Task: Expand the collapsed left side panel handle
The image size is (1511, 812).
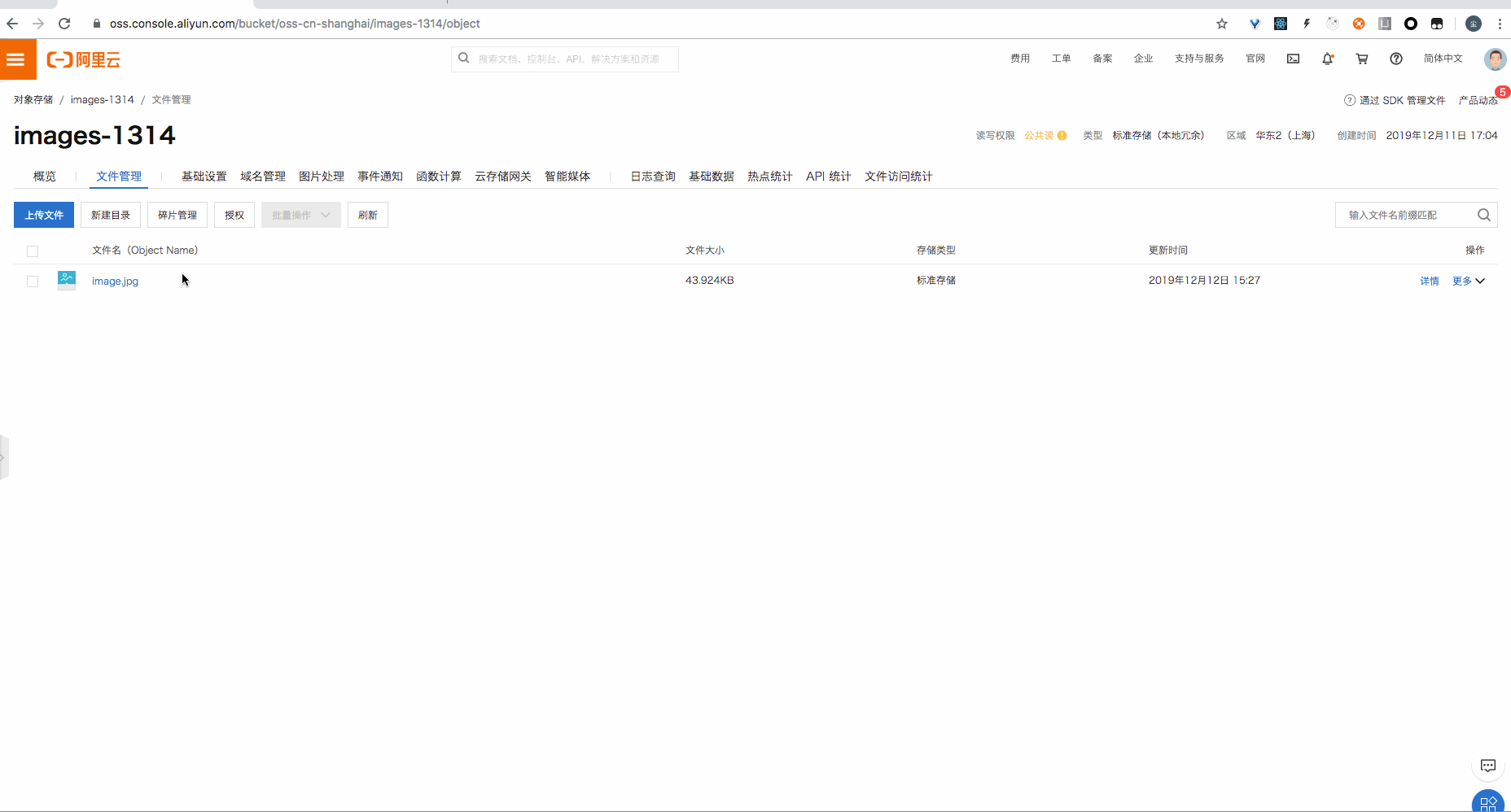Action: 3,457
